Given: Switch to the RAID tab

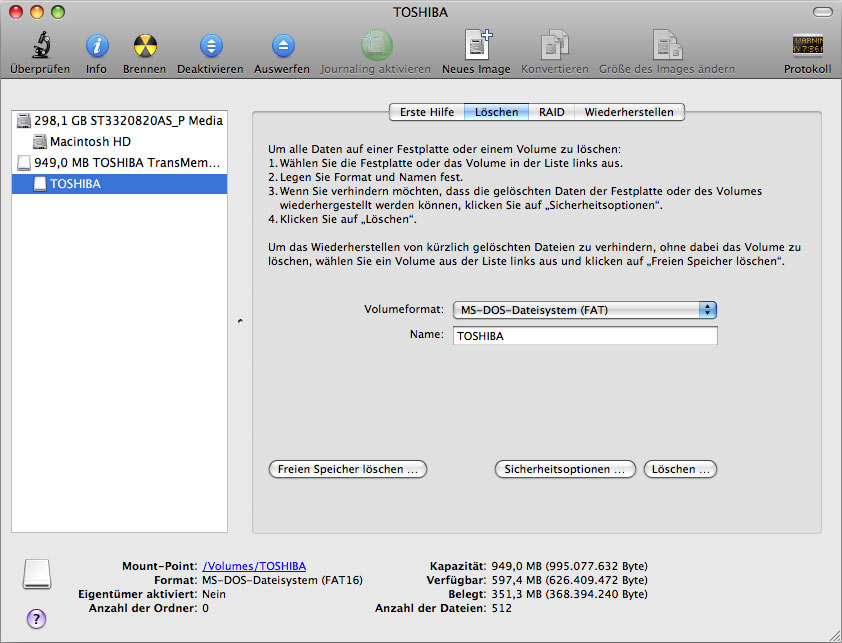Looking at the screenshot, I should [551, 112].
